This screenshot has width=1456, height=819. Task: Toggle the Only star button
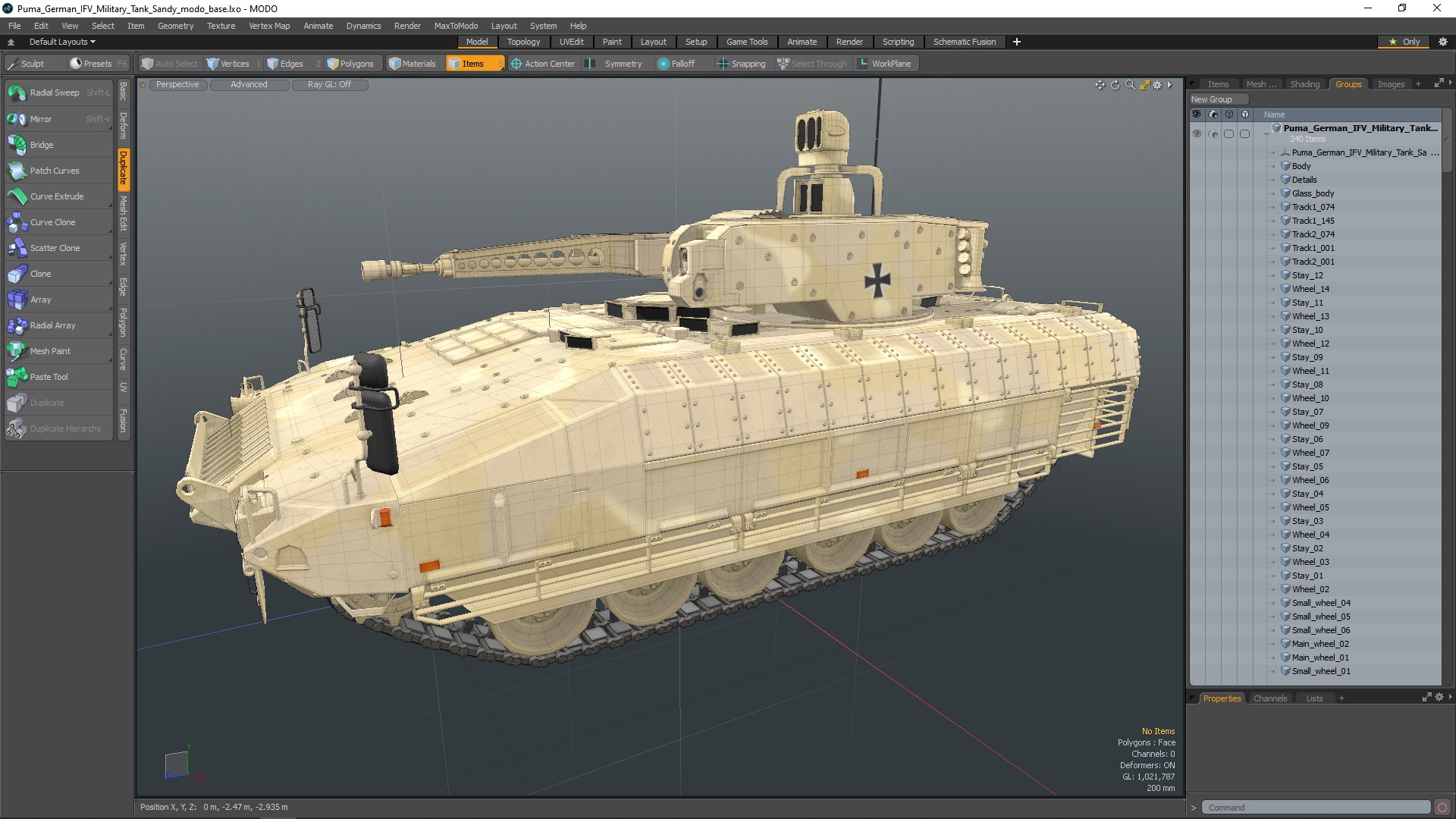pyautogui.click(x=1404, y=42)
